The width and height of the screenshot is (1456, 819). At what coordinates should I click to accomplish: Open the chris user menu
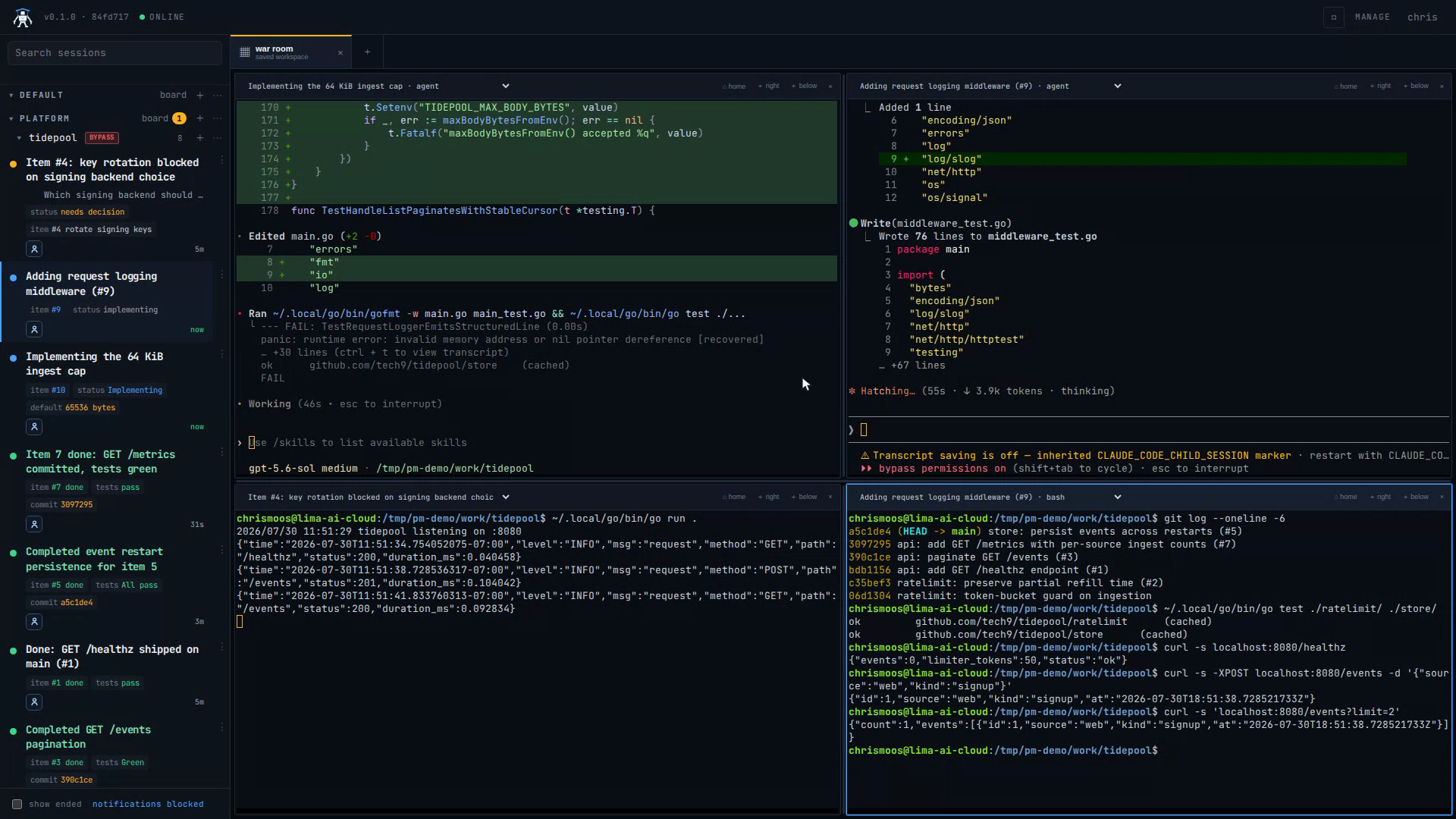click(x=1423, y=17)
